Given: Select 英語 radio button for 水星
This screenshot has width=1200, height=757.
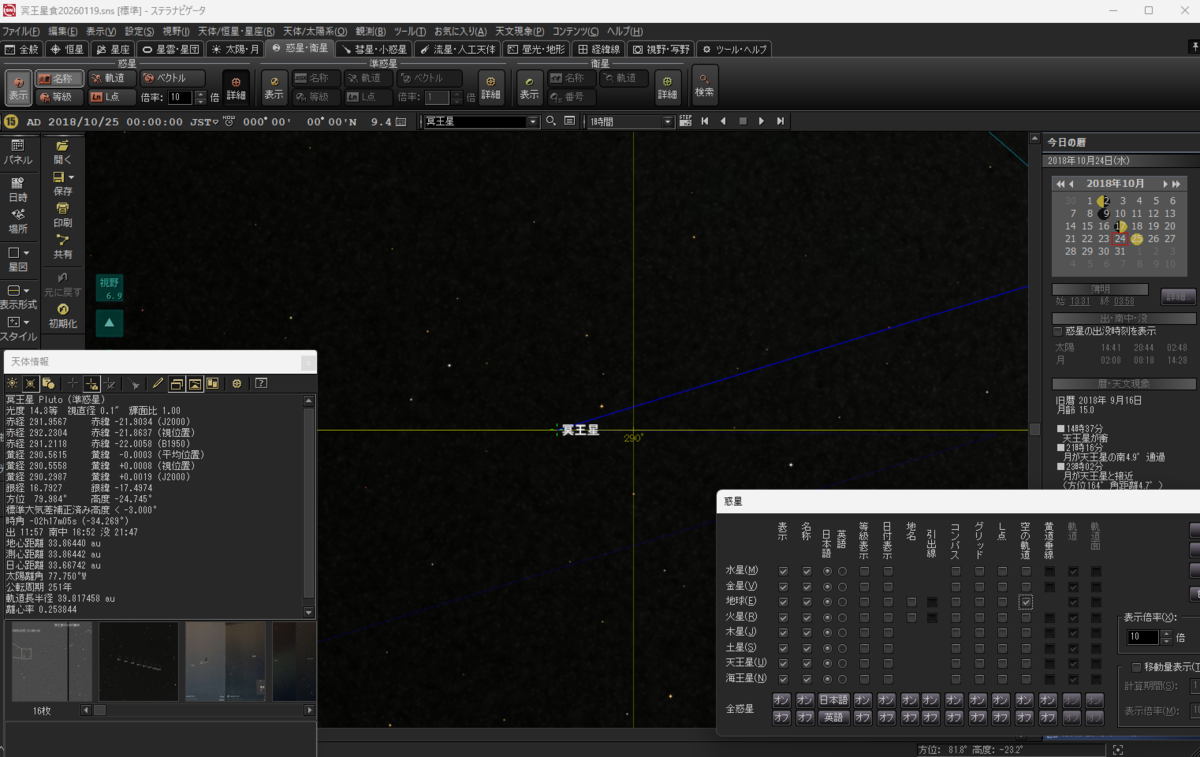Looking at the screenshot, I should (842, 570).
